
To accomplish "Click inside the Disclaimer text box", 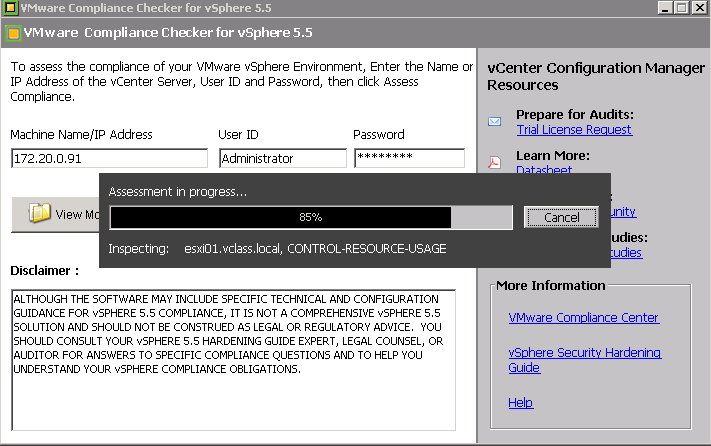I will click(x=234, y=360).
